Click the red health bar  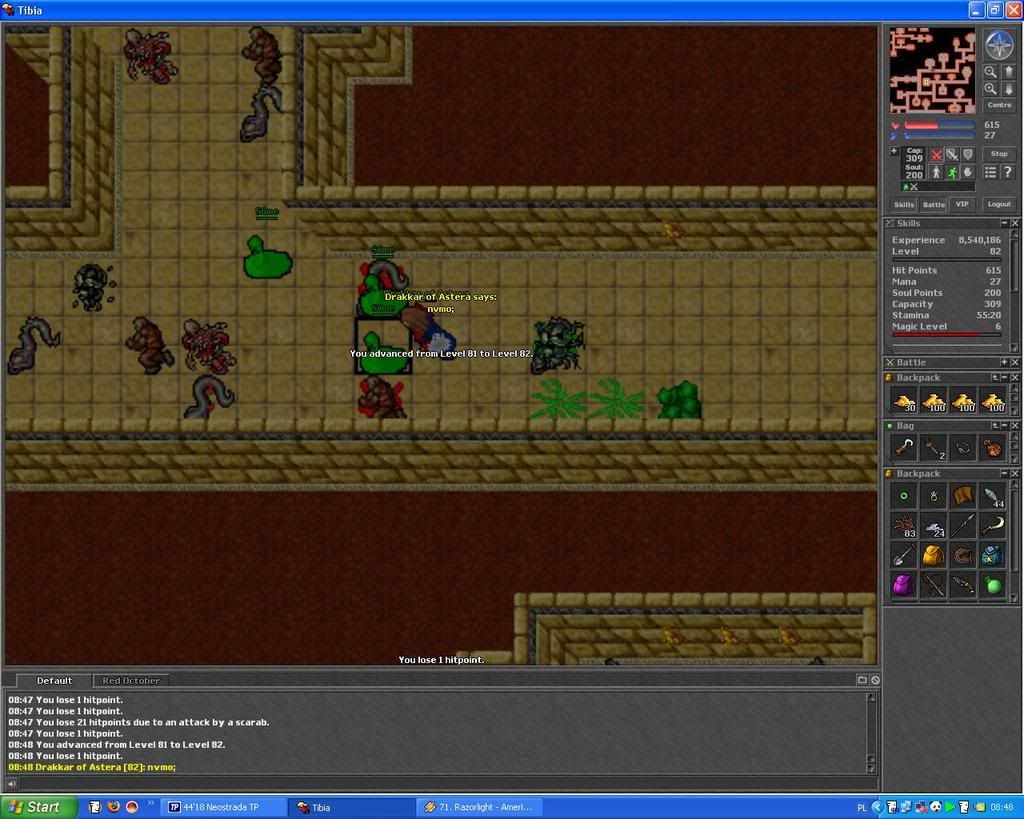tap(940, 125)
